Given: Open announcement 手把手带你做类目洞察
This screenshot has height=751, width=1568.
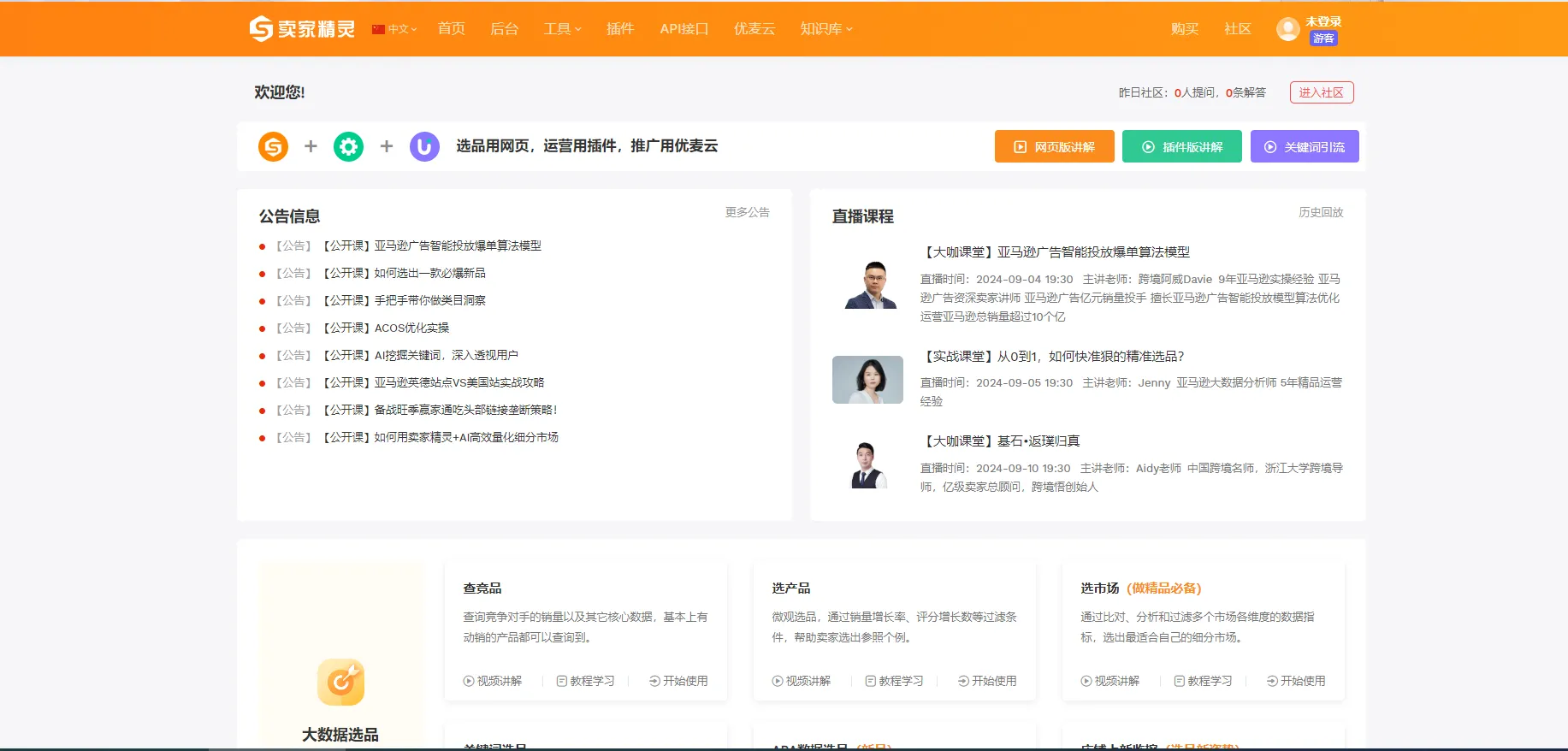Looking at the screenshot, I should 404,300.
